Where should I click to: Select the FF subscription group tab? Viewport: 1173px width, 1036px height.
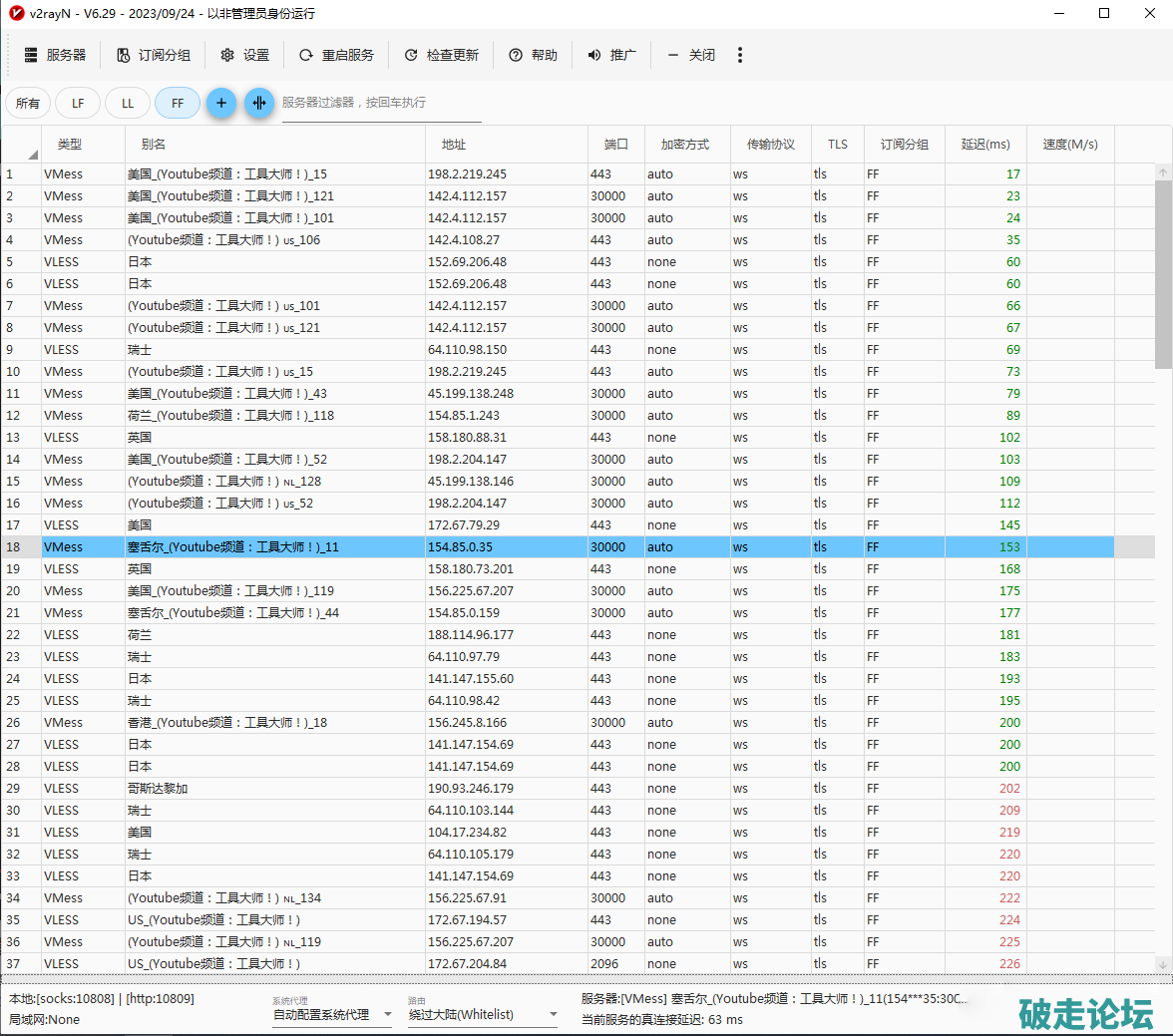pyautogui.click(x=178, y=103)
